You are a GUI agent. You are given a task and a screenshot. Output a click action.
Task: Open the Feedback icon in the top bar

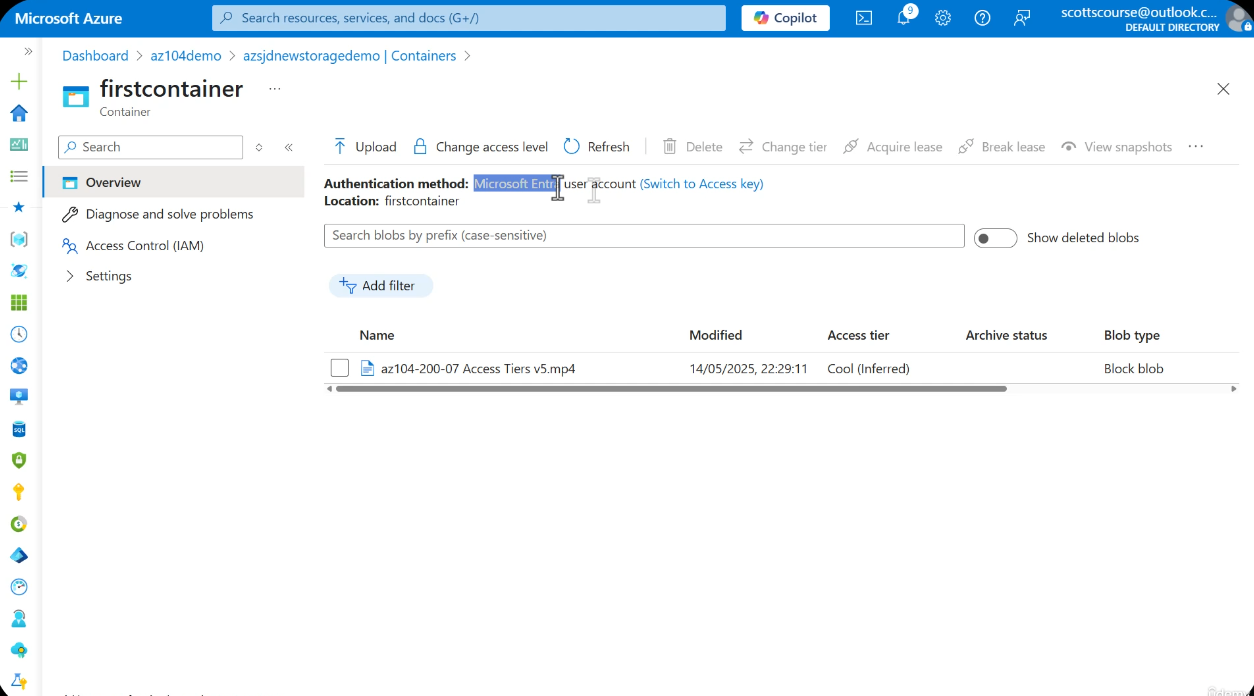click(x=1020, y=17)
